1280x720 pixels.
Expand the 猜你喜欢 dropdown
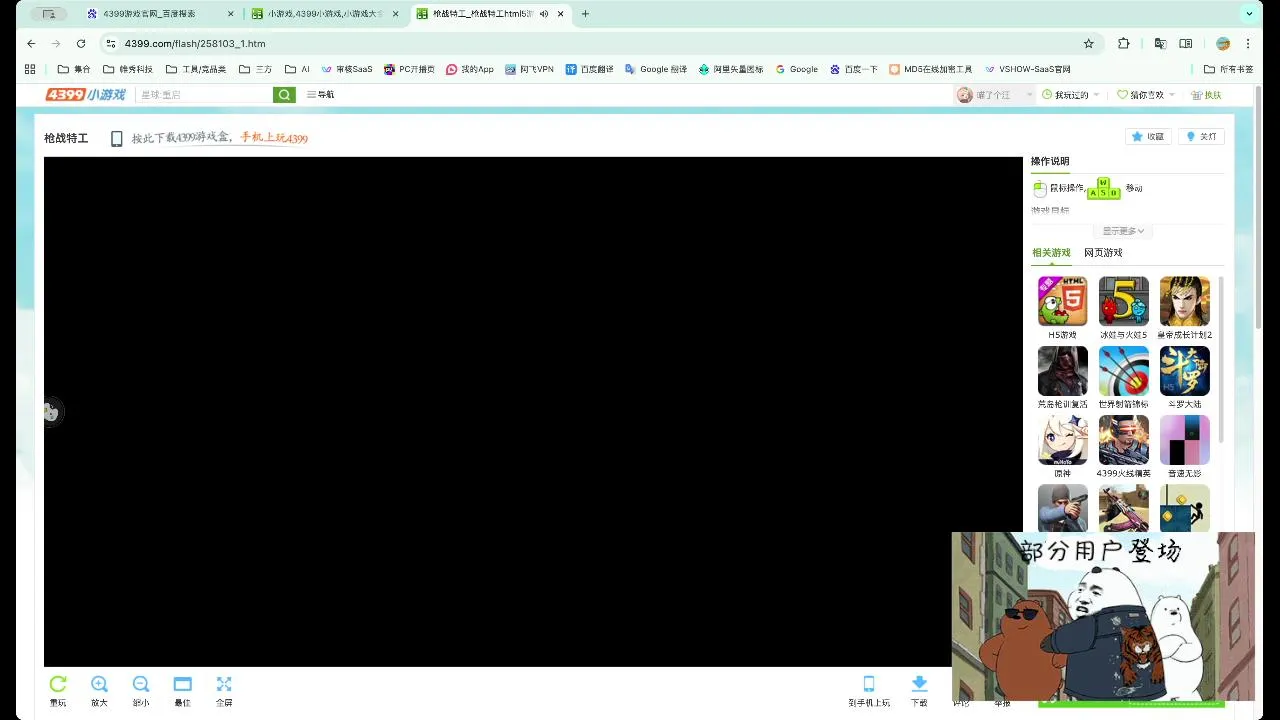click(x=1146, y=95)
